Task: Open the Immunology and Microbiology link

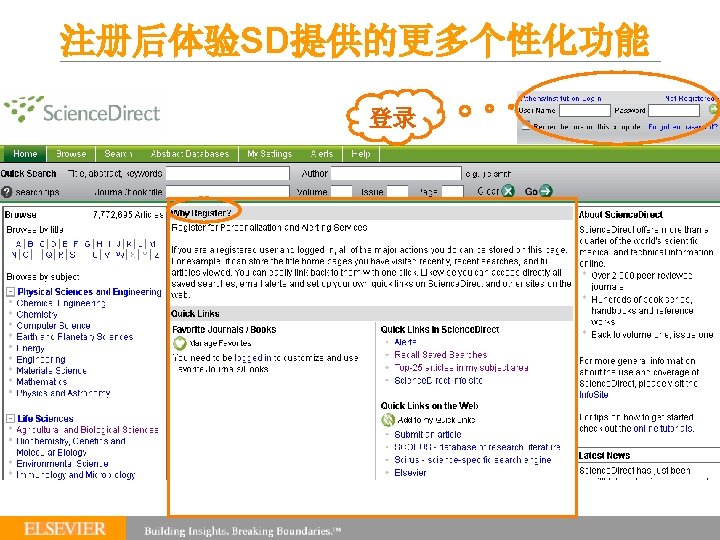Action: (75, 475)
